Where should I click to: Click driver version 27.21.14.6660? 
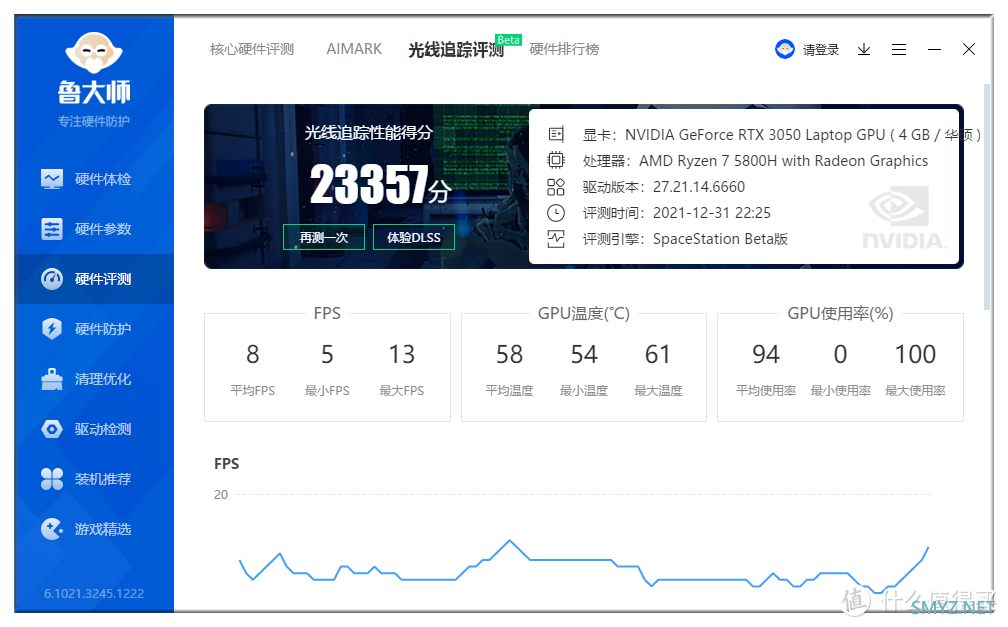[x=699, y=187]
